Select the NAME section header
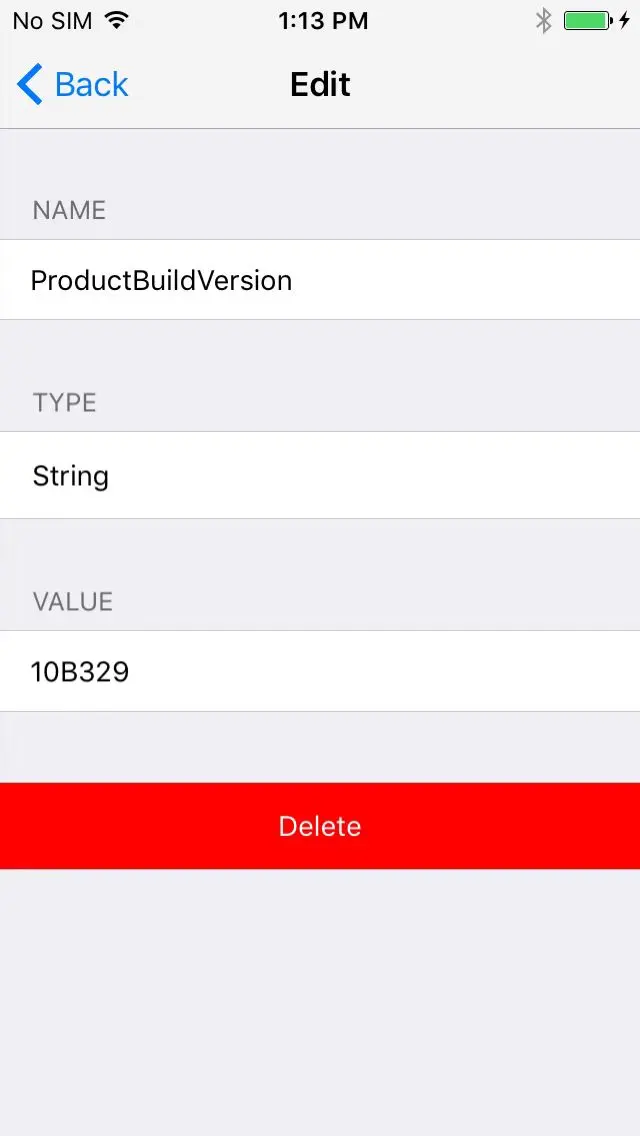Viewport: 640px width, 1136px height. (70, 210)
